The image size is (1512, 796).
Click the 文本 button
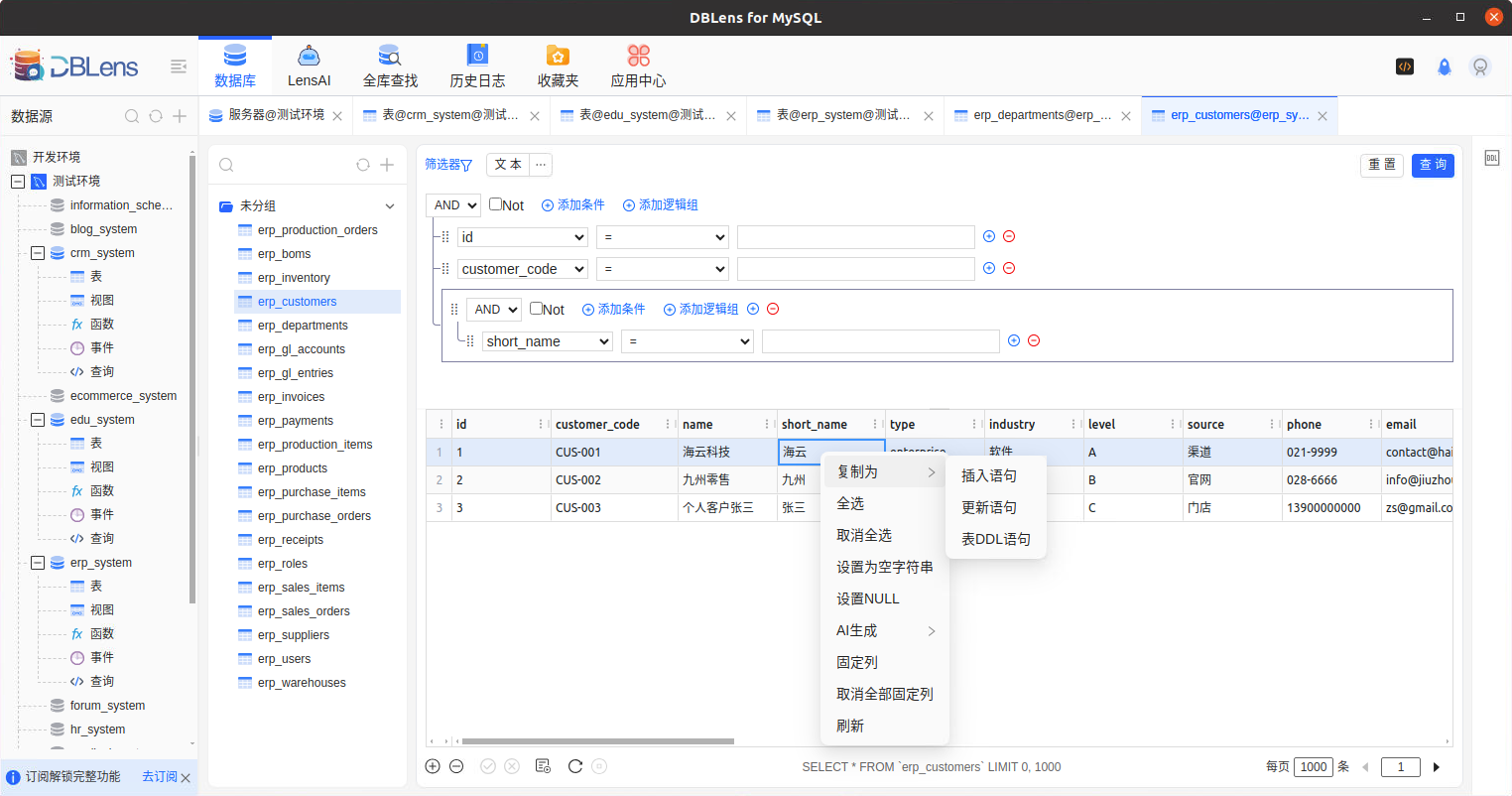tap(508, 165)
